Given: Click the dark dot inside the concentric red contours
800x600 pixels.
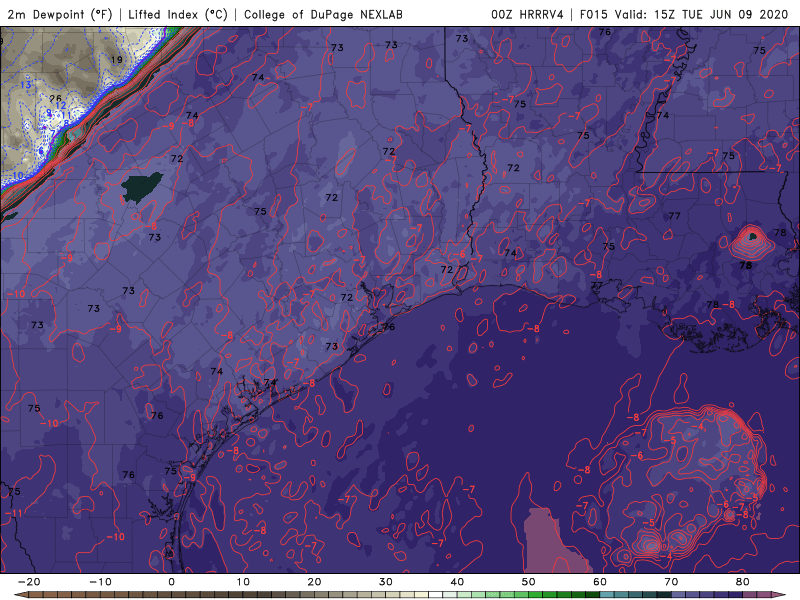Looking at the screenshot, I should pyautogui.click(x=752, y=236).
